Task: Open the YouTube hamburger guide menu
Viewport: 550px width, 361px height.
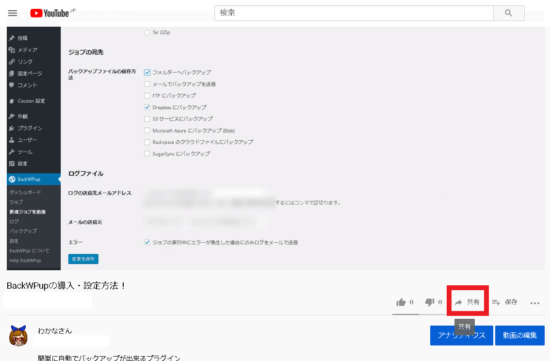Action: point(13,13)
